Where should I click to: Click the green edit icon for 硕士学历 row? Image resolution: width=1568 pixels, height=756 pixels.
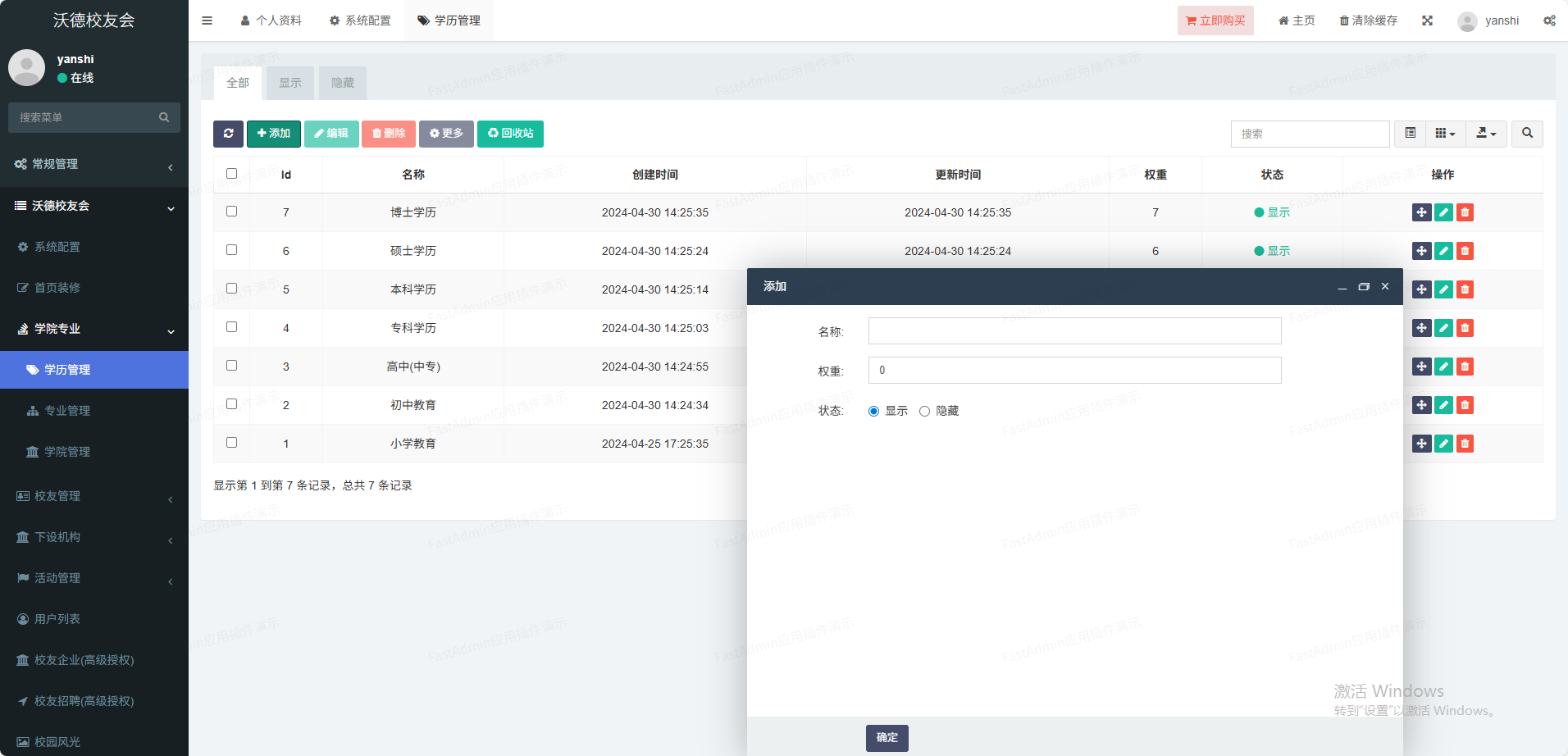[x=1443, y=251]
